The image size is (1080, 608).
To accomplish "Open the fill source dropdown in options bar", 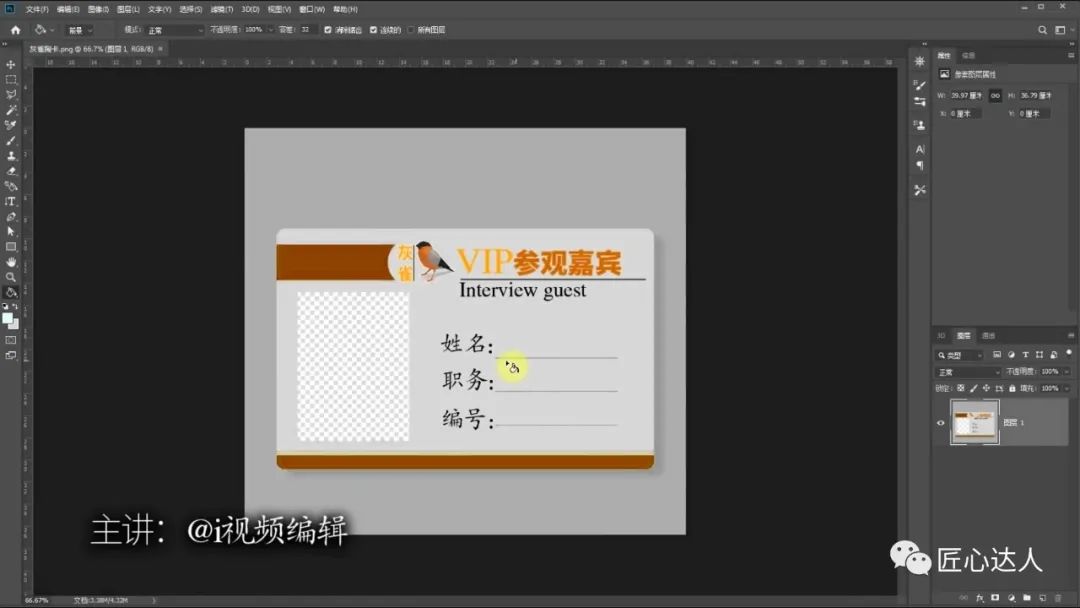I will [79, 30].
